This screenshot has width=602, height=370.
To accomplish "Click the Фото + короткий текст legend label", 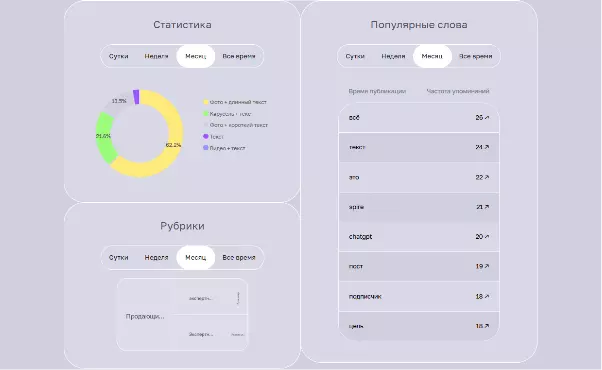I will point(239,125).
